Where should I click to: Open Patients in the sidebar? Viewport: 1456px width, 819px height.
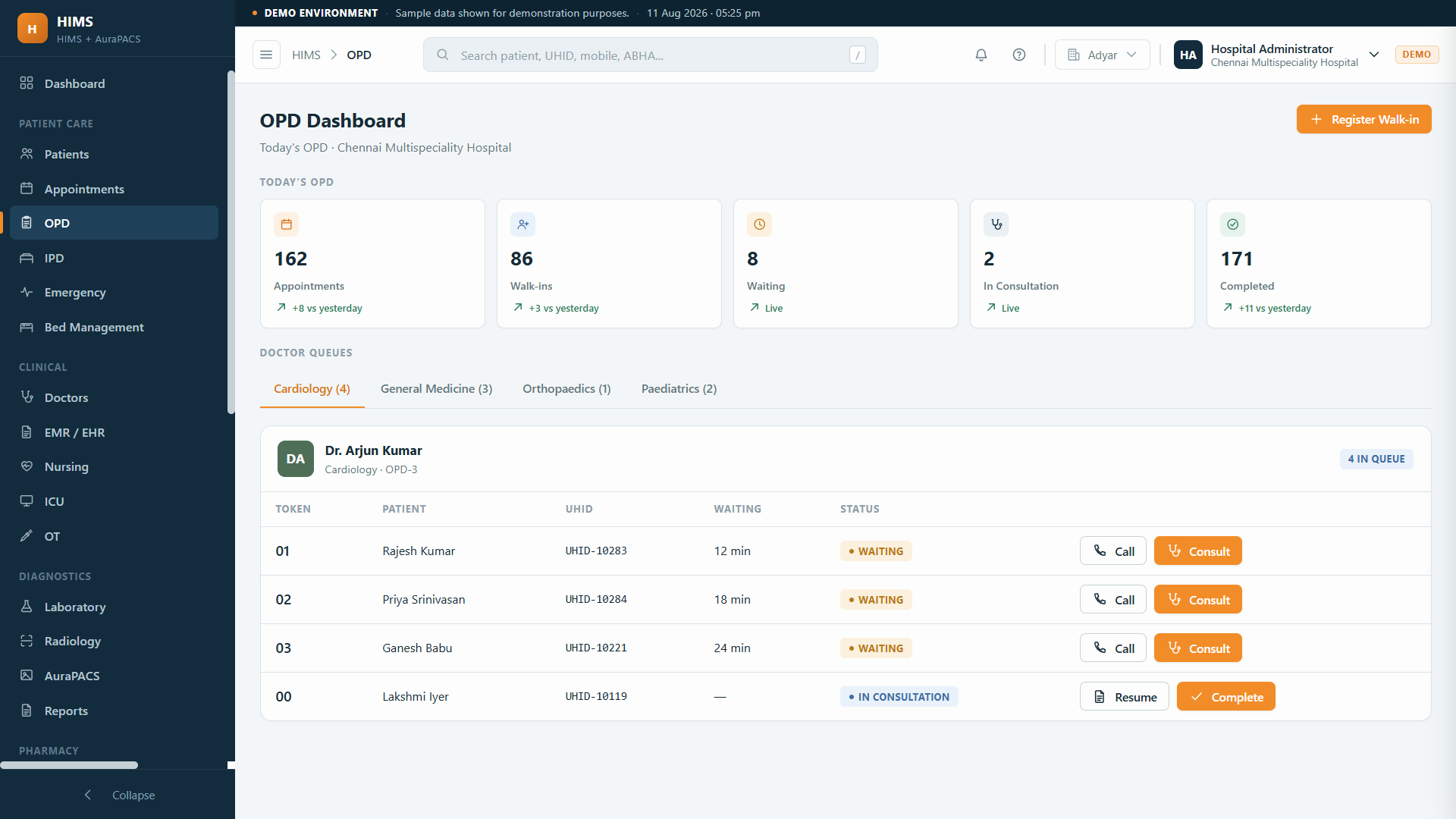[114, 154]
